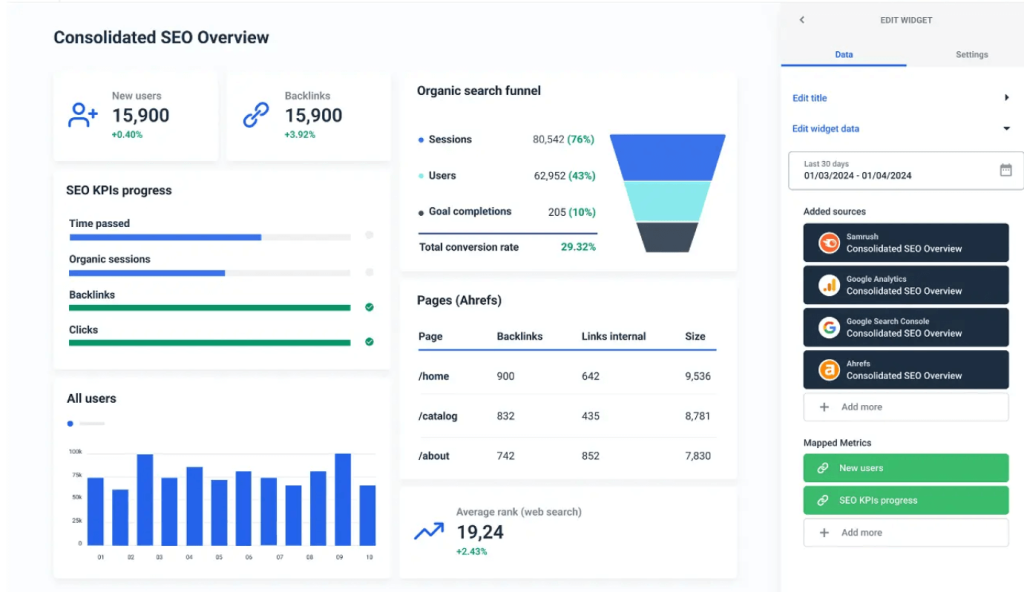Screen dimensions: 1024x592
Task: Click the green checkmark for Backlinks KPI
Action: tap(370, 307)
